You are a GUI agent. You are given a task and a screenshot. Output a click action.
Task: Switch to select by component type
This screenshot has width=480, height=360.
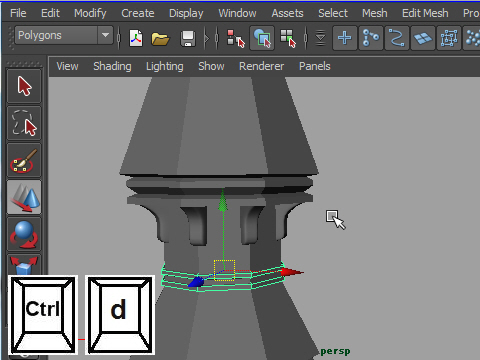click(288, 38)
